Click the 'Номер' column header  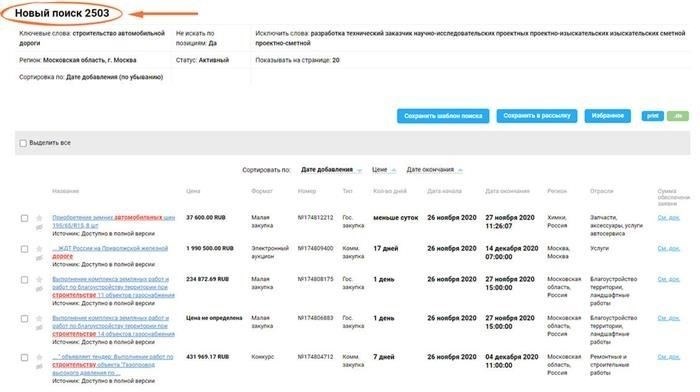[307, 191]
